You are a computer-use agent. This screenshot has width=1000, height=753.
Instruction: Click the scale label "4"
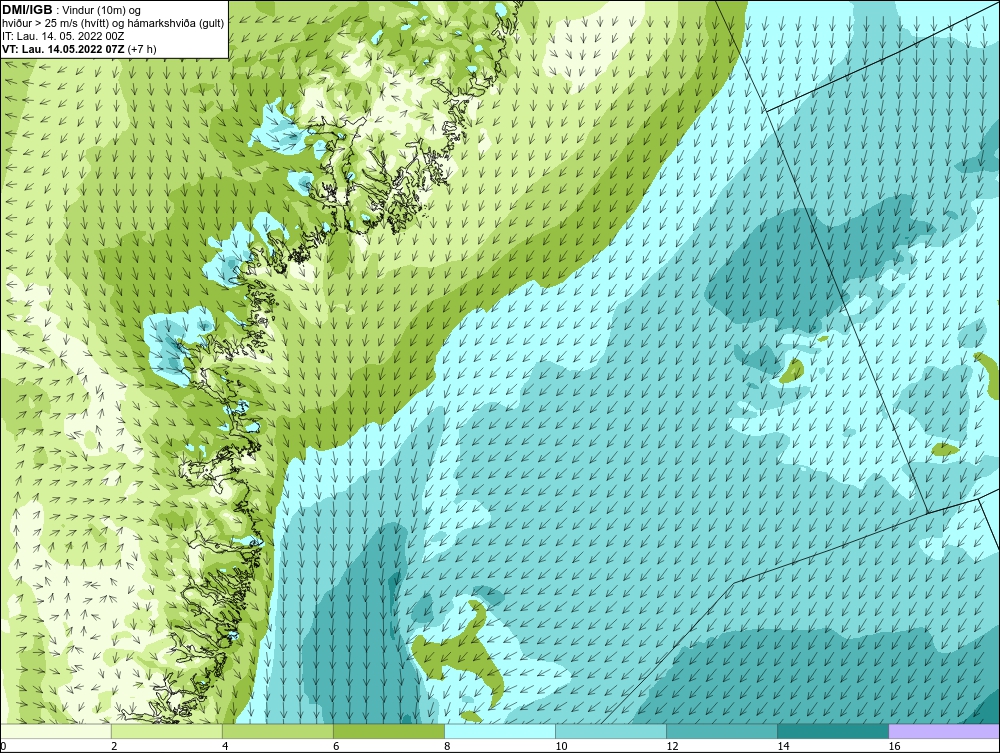pos(225,746)
